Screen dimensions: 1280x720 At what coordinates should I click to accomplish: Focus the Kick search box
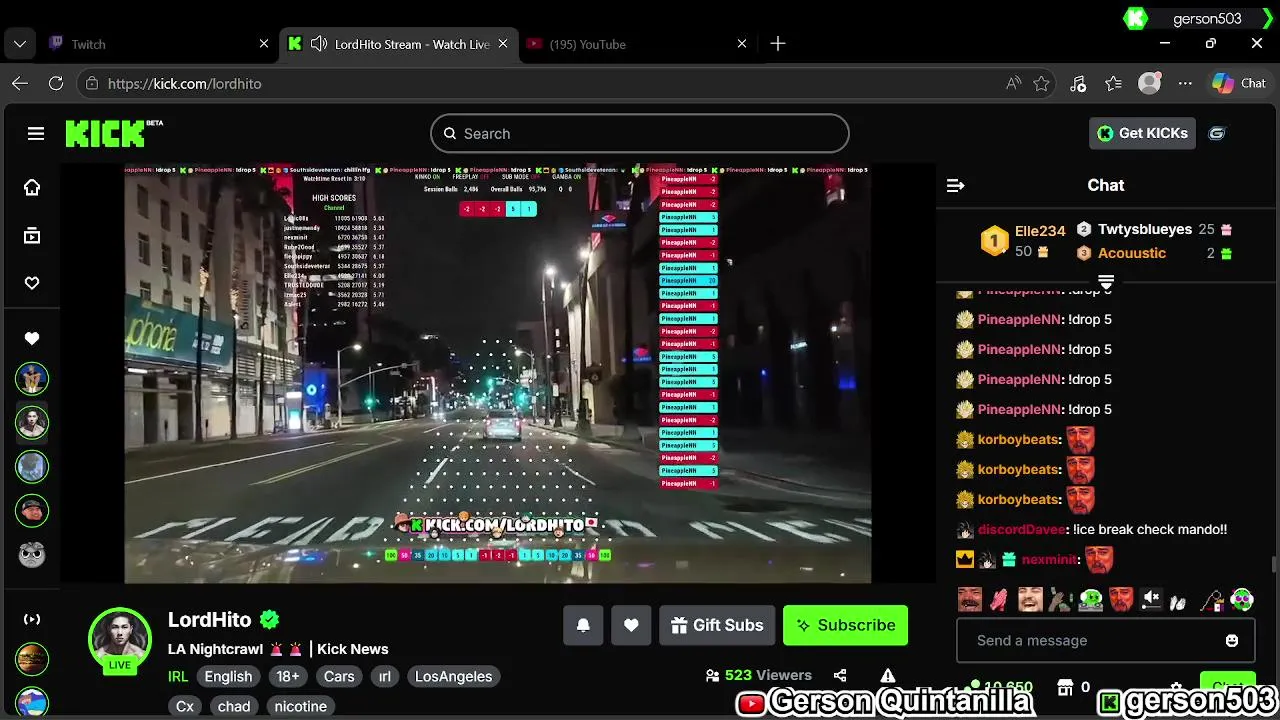640,133
